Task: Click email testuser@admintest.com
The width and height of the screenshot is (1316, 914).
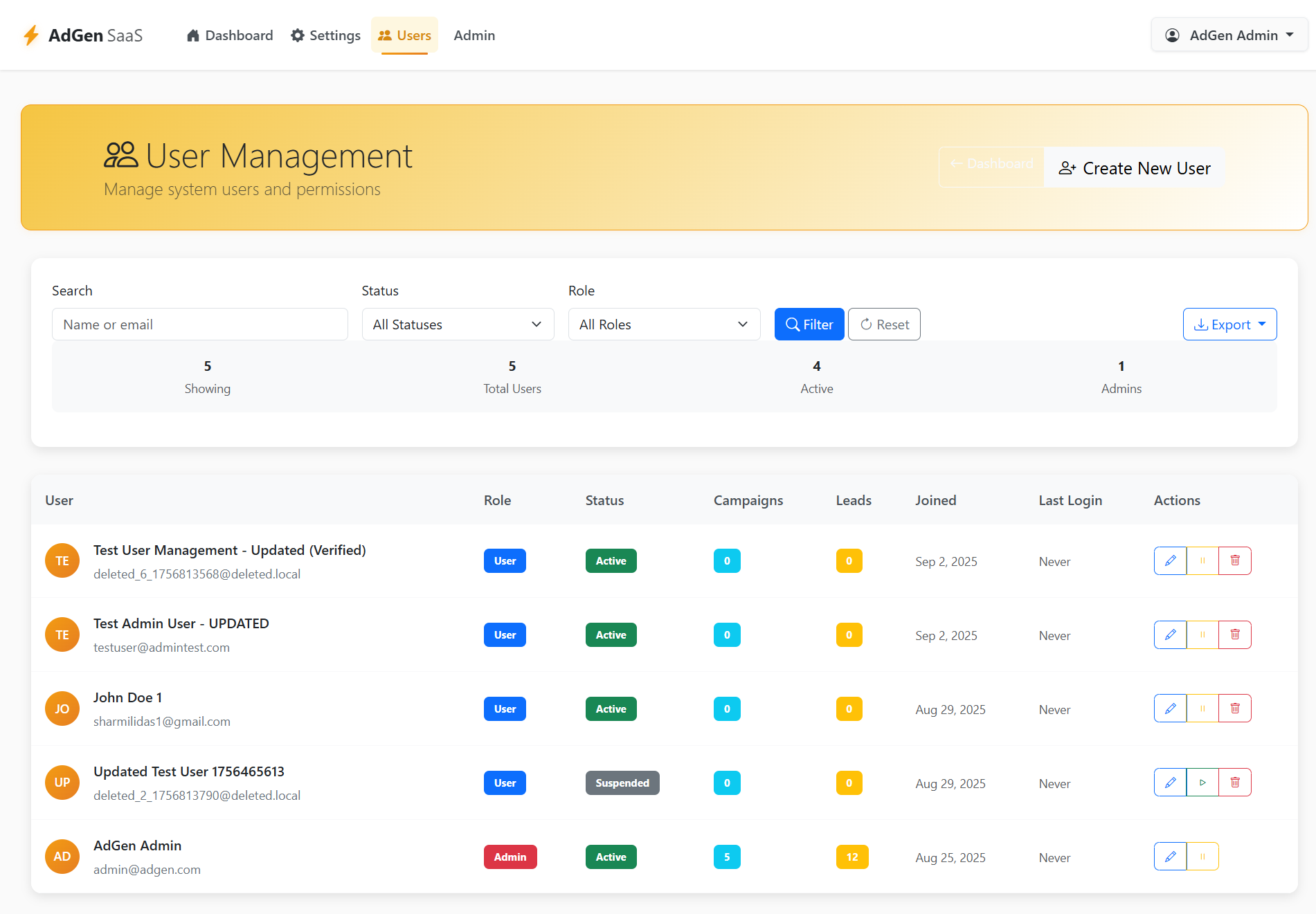Action: tap(161, 648)
